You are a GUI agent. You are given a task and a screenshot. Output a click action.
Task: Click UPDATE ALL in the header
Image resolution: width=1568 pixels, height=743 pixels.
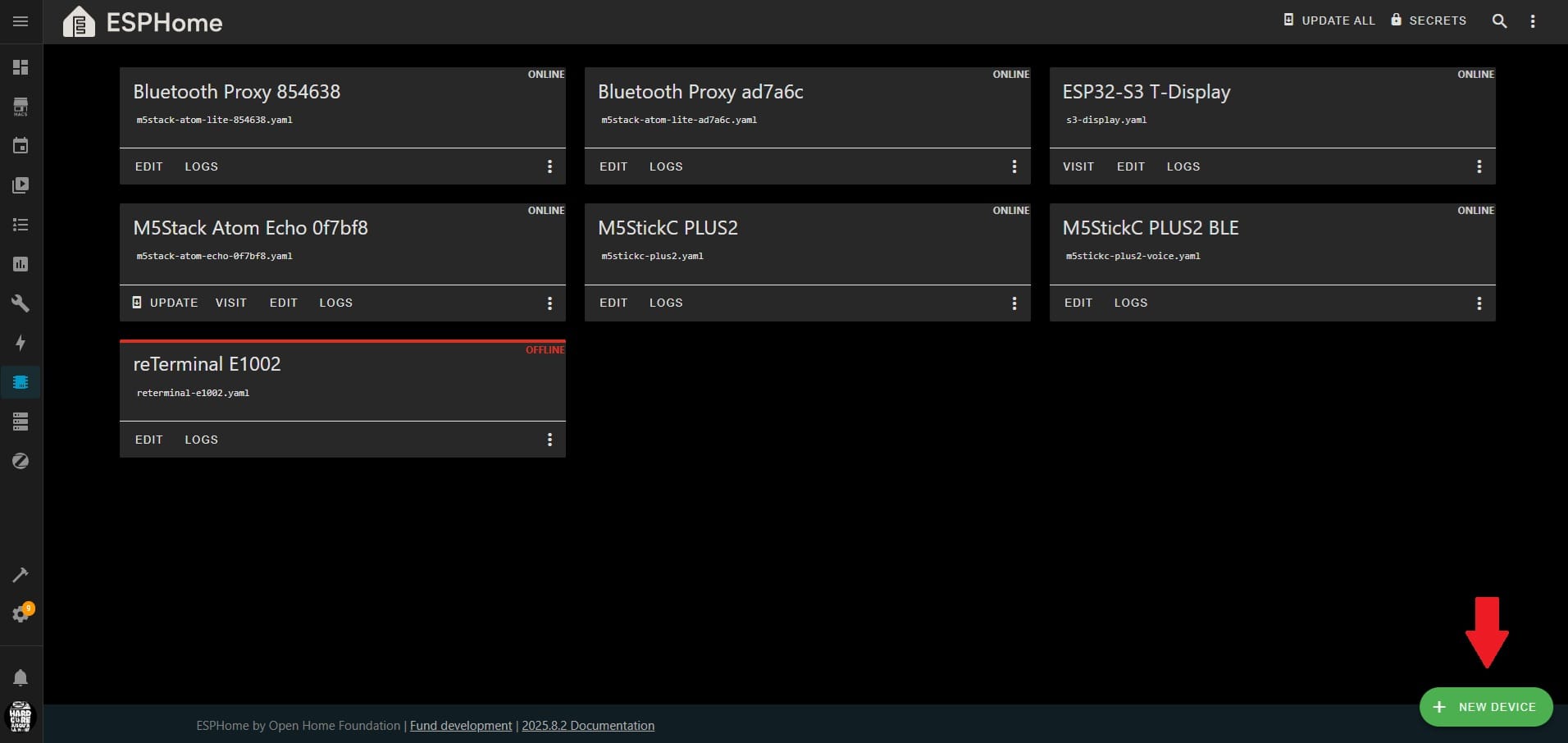point(1329,21)
